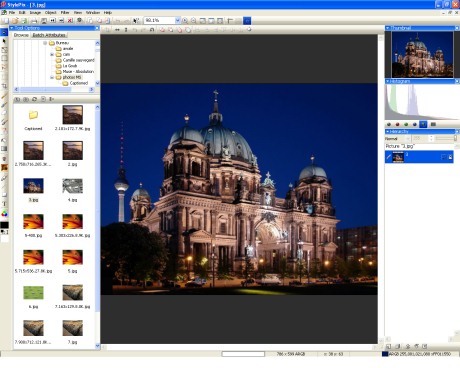This screenshot has width=460, height=368.
Task: Open the Window menu
Action: [x=93, y=12]
